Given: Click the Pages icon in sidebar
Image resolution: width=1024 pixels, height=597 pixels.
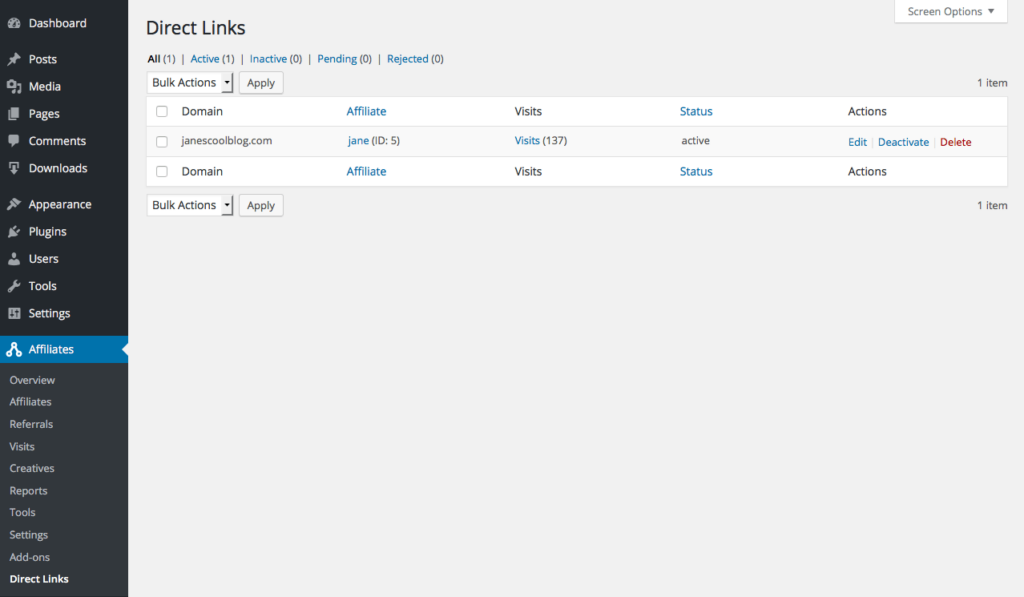Looking at the screenshot, I should coord(14,114).
